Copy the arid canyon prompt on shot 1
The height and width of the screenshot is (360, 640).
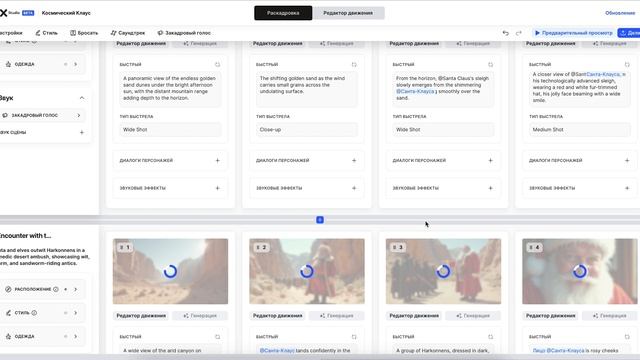pos(217,337)
